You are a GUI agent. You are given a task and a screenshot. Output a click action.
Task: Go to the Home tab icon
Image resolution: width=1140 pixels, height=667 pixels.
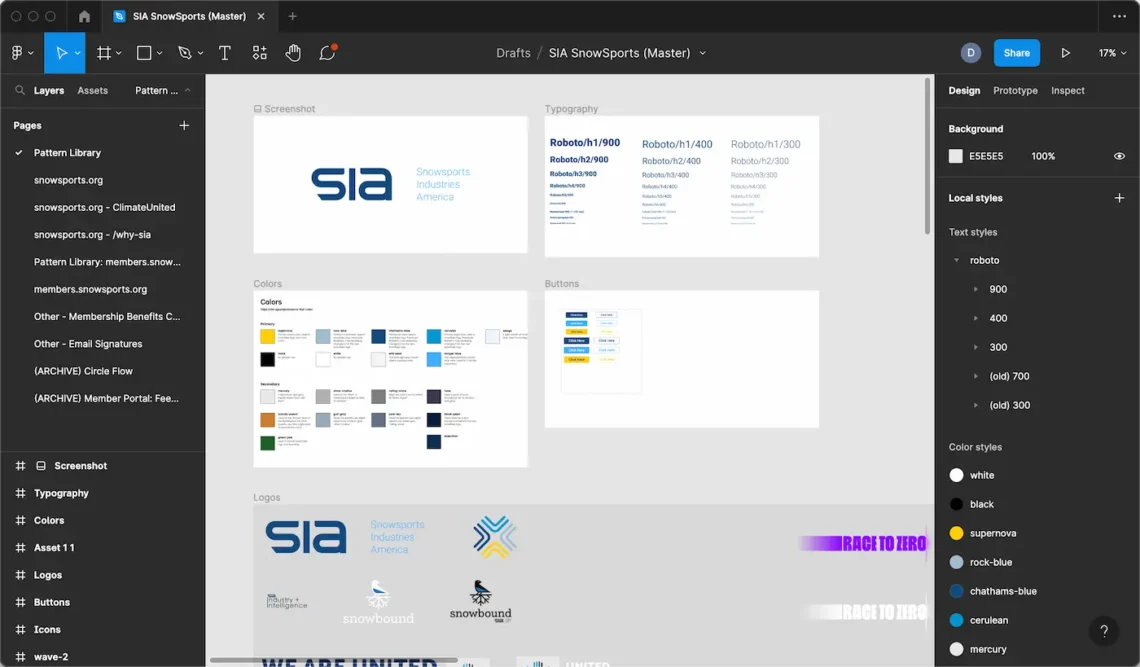tap(84, 16)
